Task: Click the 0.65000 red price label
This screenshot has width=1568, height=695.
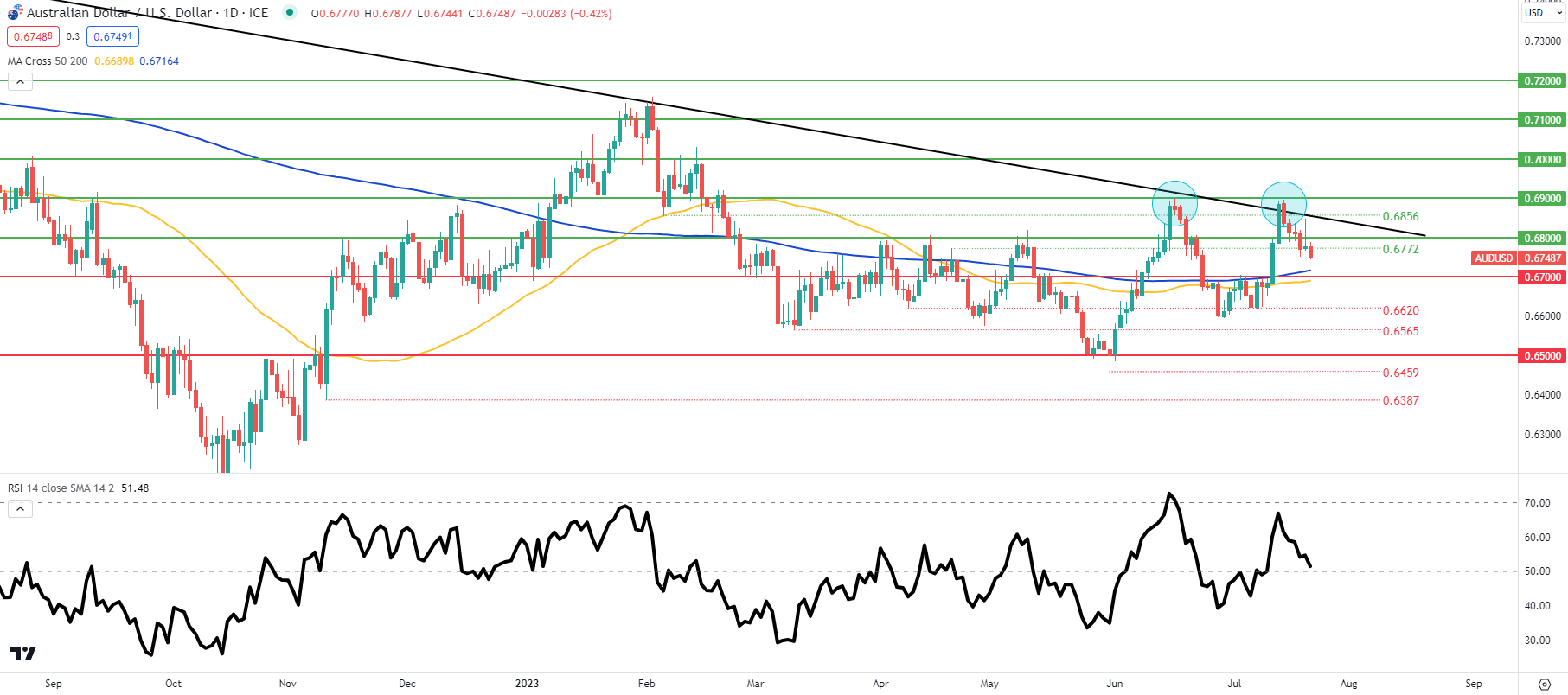Action: tap(1542, 356)
